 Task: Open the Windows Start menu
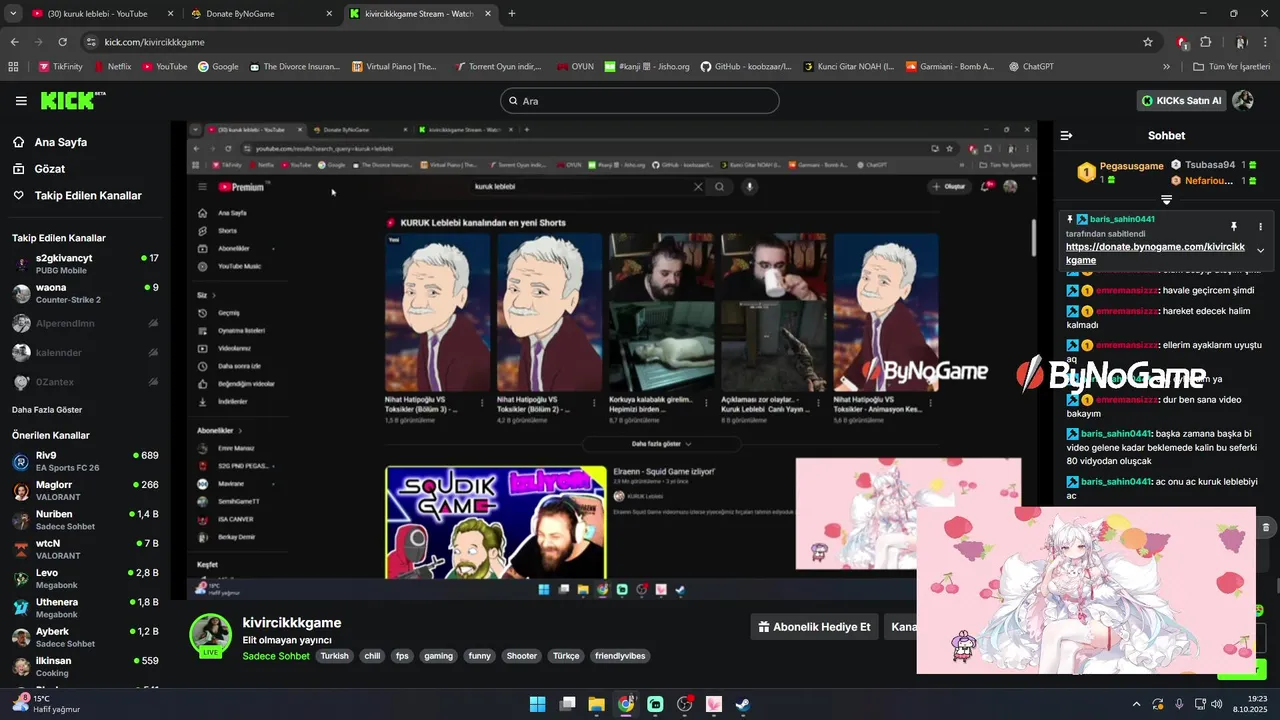pyautogui.click(x=537, y=704)
